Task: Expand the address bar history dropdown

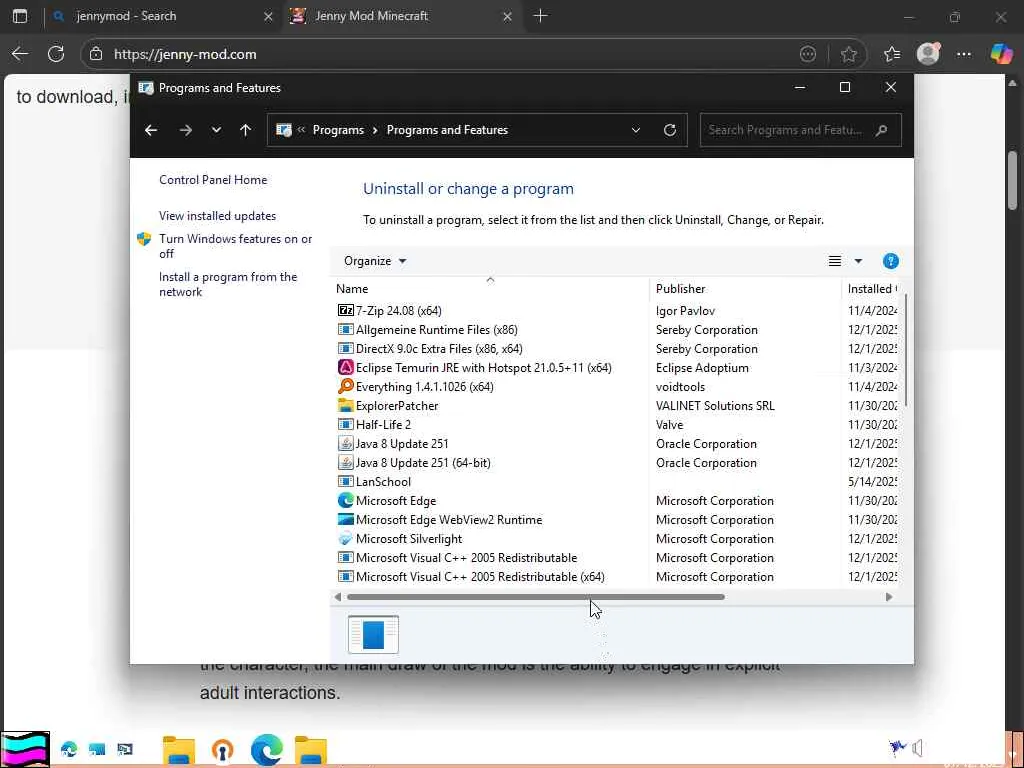Action: coord(635,130)
